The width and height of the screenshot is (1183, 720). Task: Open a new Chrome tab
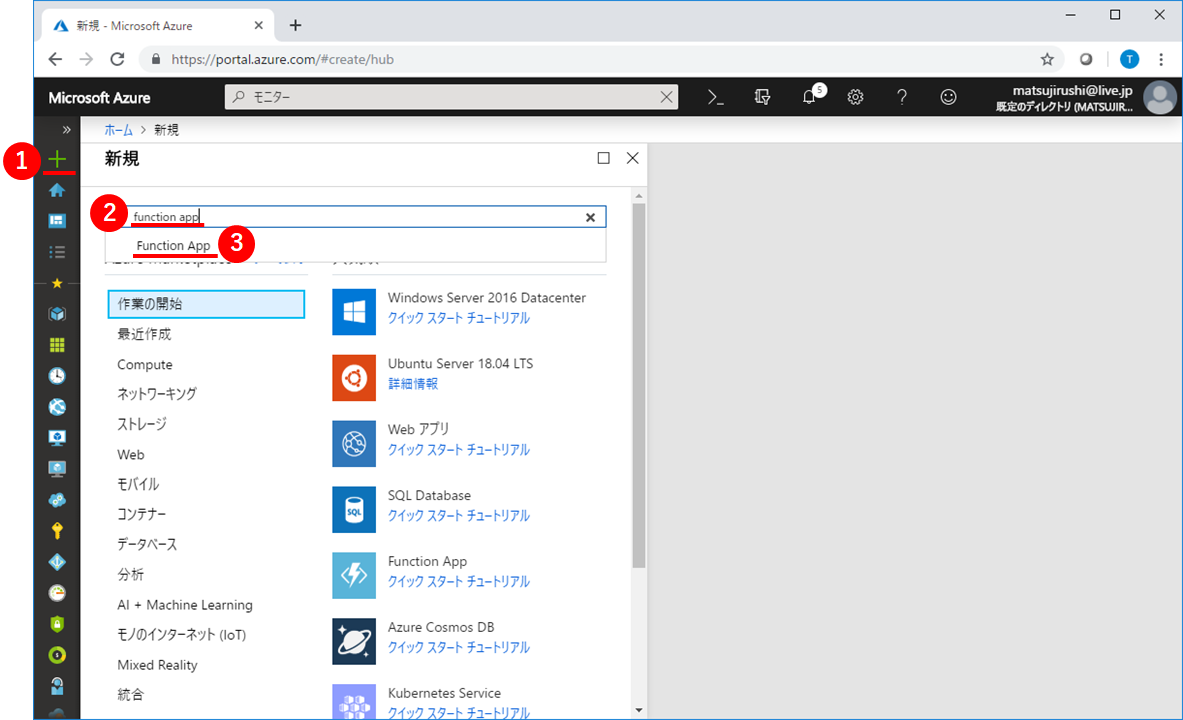pyautogui.click(x=295, y=26)
